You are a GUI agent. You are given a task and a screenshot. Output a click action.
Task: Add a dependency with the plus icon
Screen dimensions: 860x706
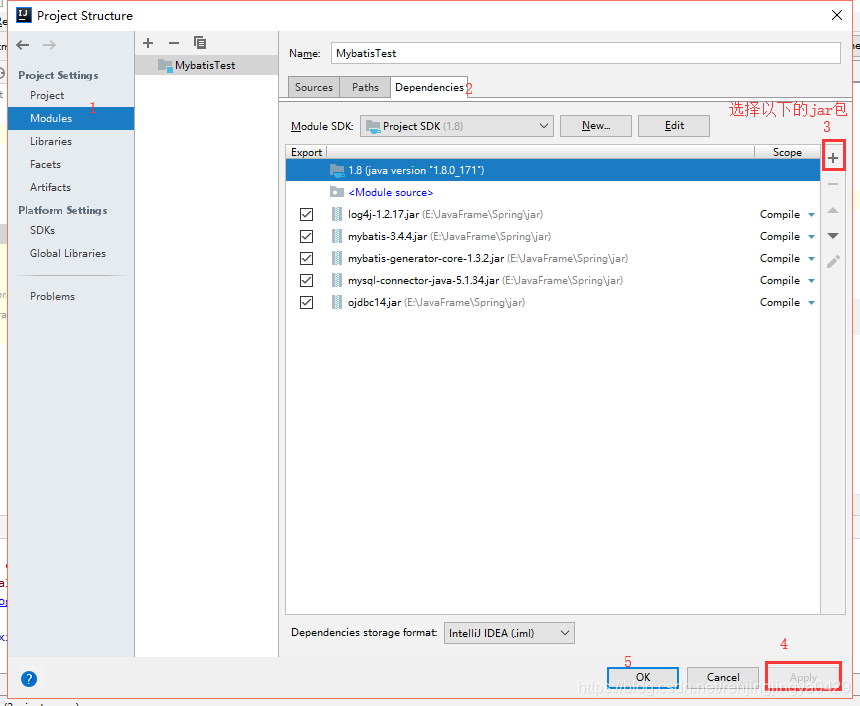(x=833, y=159)
